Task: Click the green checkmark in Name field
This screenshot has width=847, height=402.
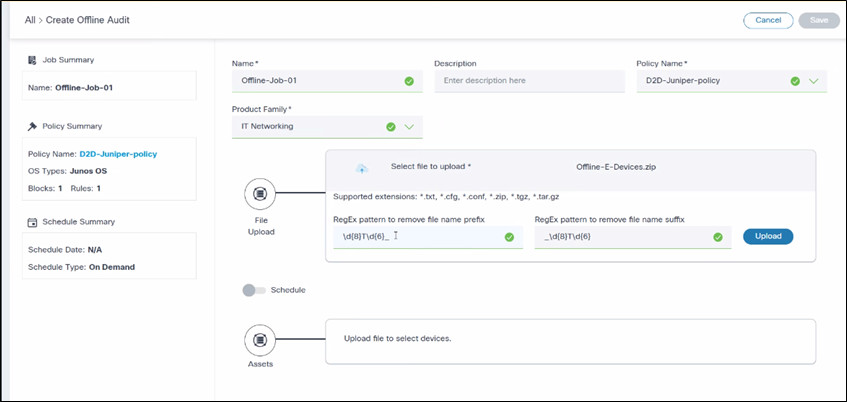Action: click(x=409, y=81)
